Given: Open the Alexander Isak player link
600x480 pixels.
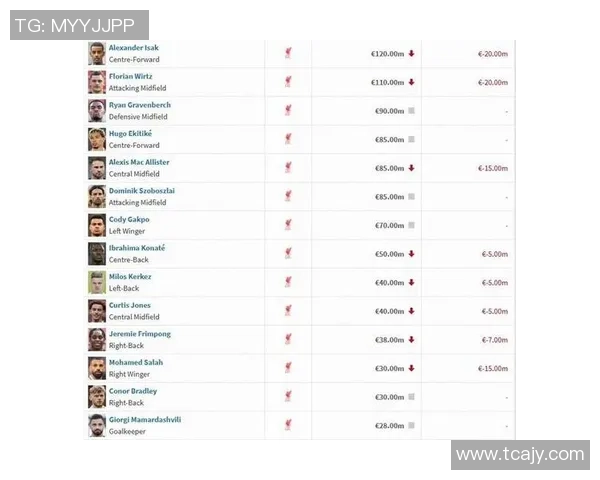Looking at the screenshot, I should pyautogui.click(x=134, y=48).
